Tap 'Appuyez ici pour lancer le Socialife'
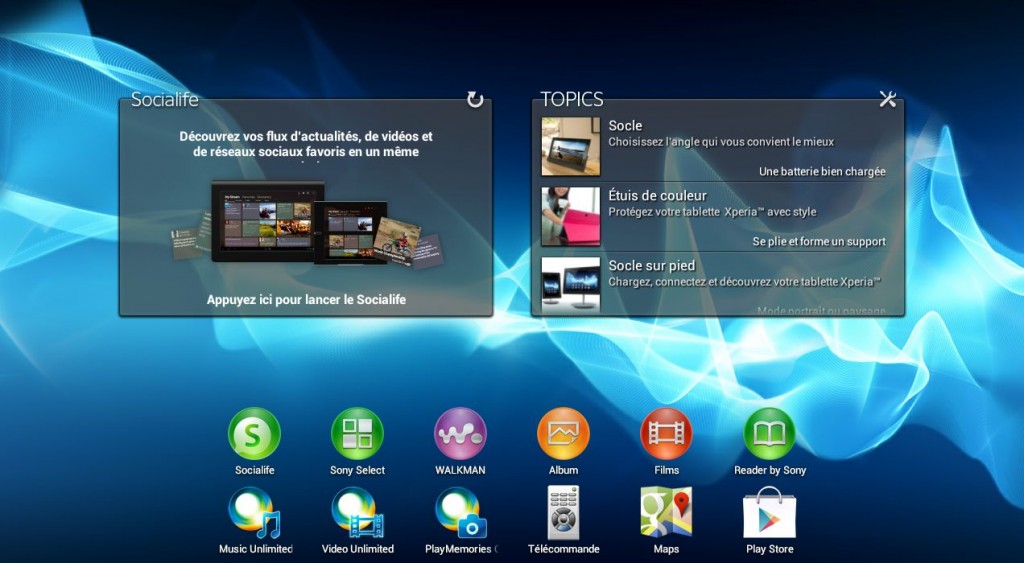 coord(306,300)
